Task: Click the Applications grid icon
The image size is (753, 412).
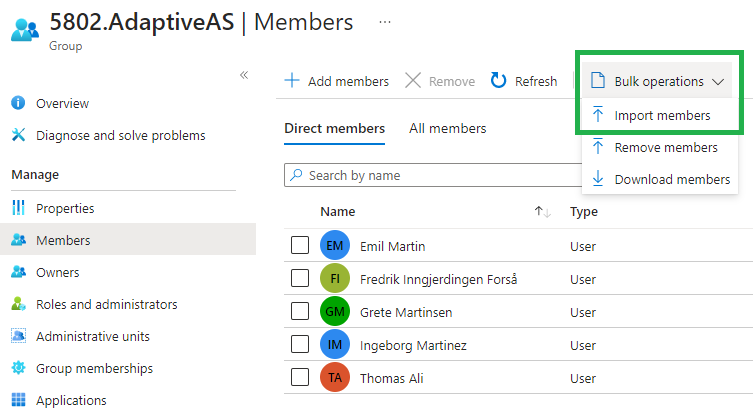Action: (x=18, y=400)
